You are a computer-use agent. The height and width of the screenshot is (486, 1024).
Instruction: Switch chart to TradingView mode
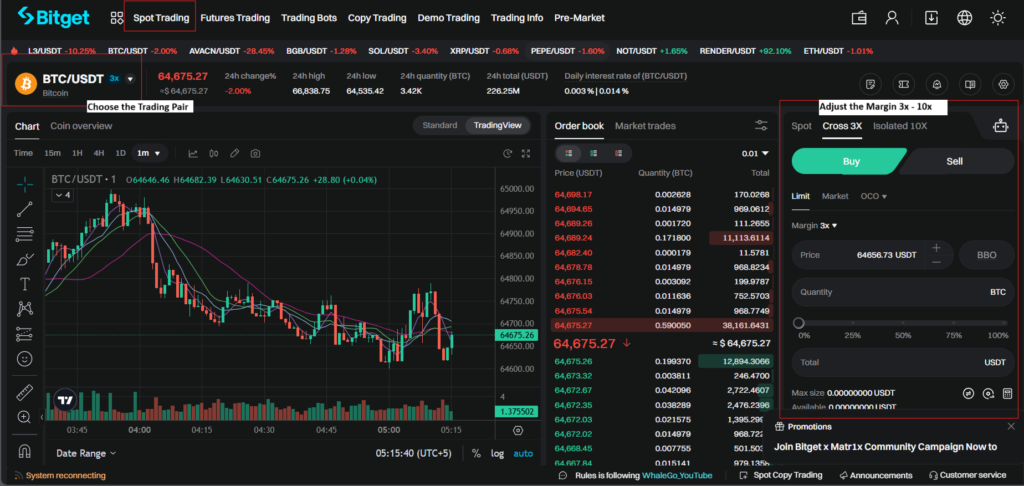[x=498, y=125]
